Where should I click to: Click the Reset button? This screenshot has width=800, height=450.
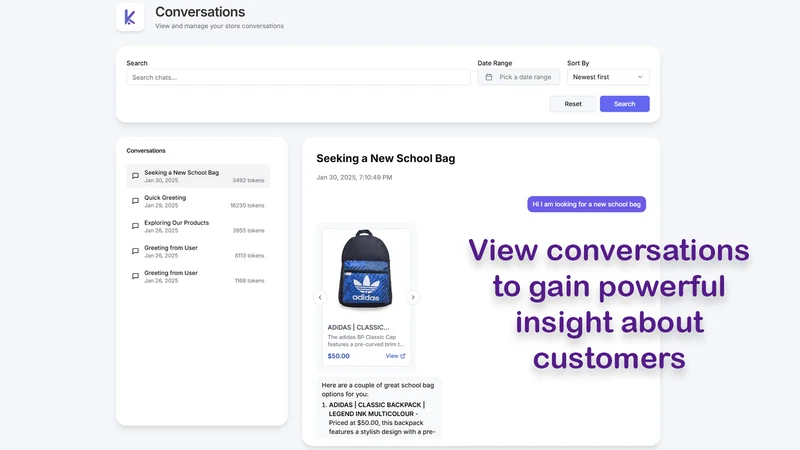(573, 104)
